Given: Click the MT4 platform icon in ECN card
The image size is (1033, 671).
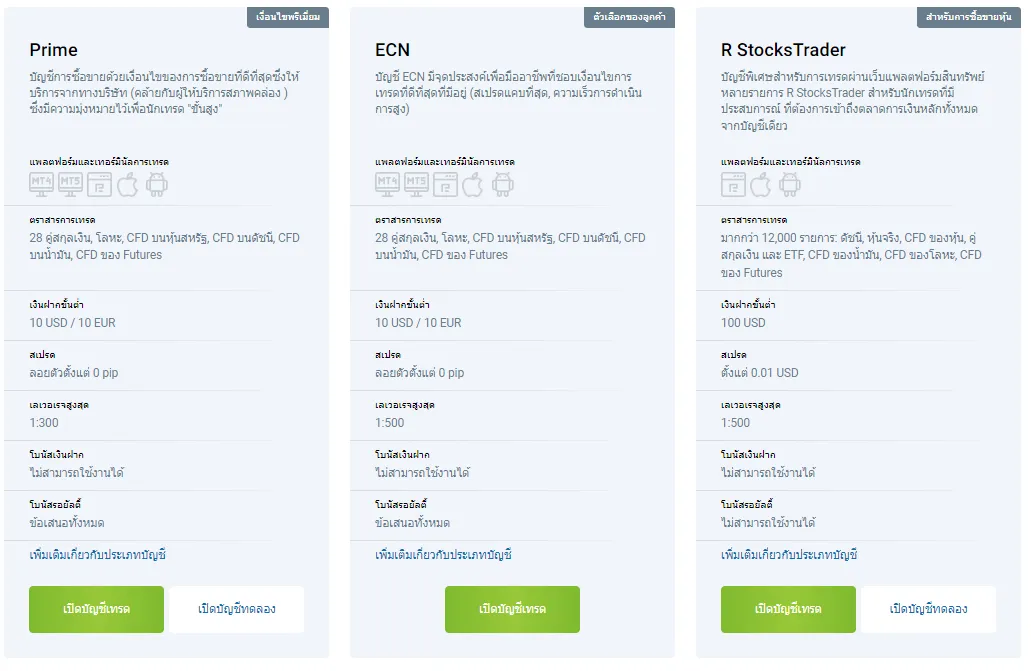Looking at the screenshot, I should click(387, 184).
